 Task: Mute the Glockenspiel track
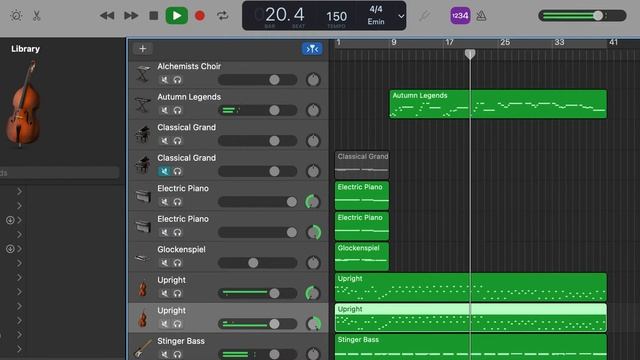coord(164,263)
